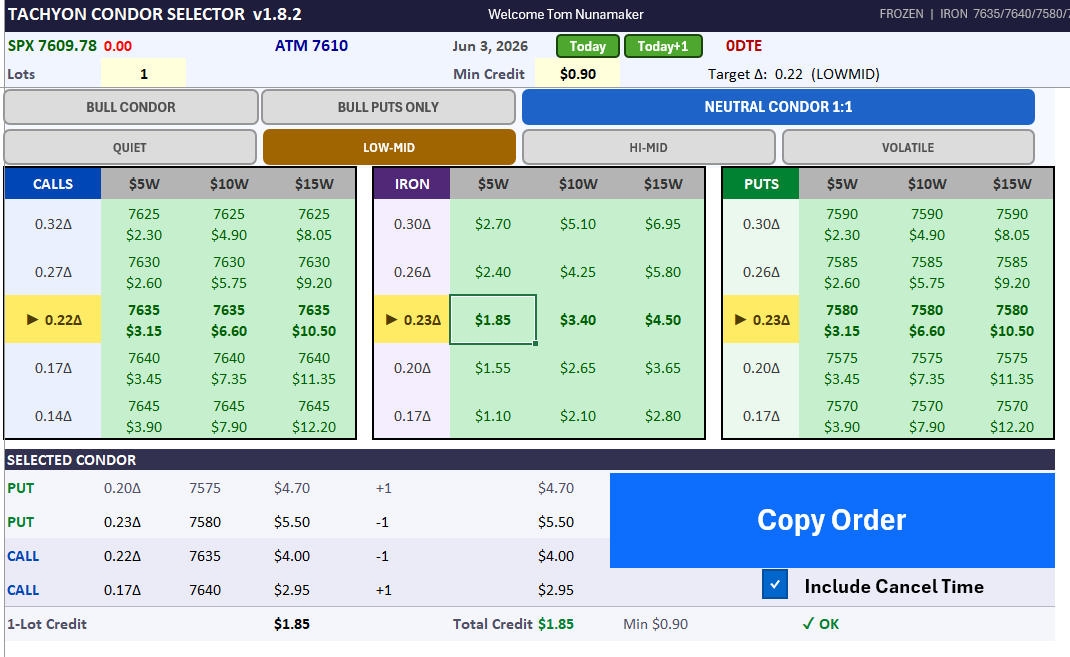Choose the VOLATILE mode button
This screenshot has height=657, width=1070.
pos(908,147)
